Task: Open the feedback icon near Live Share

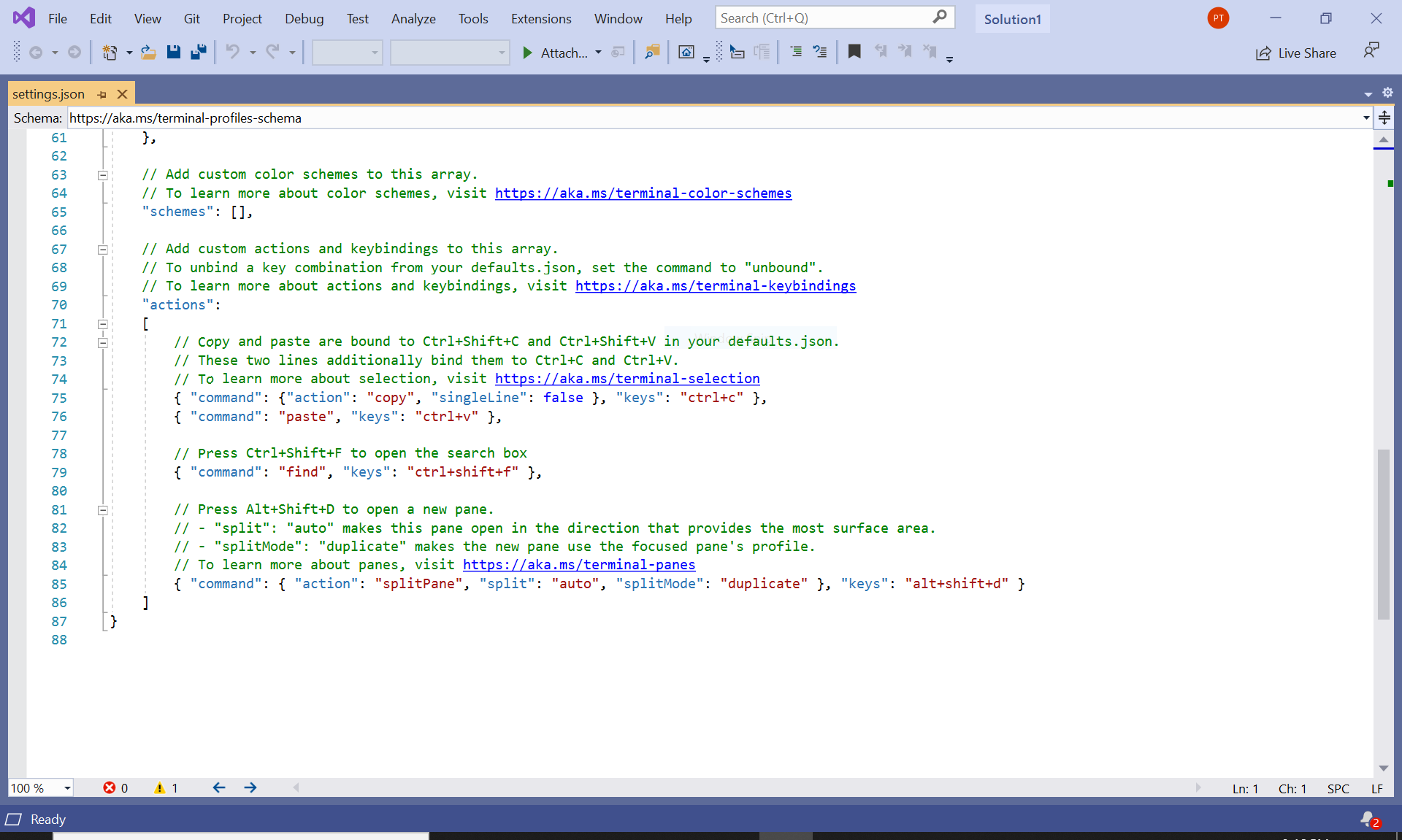Action: (1371, 50)
